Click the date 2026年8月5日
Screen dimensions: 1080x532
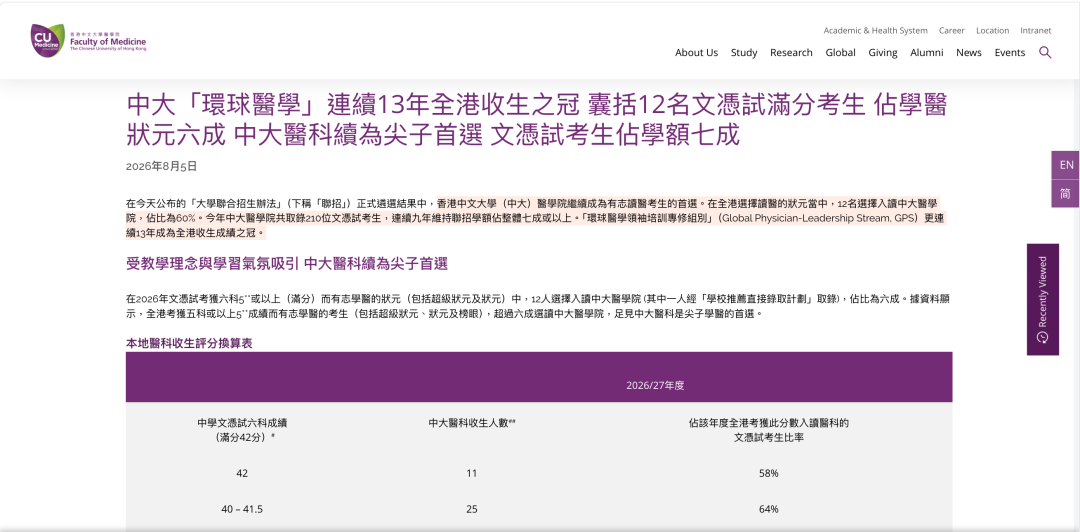point(162,166)
